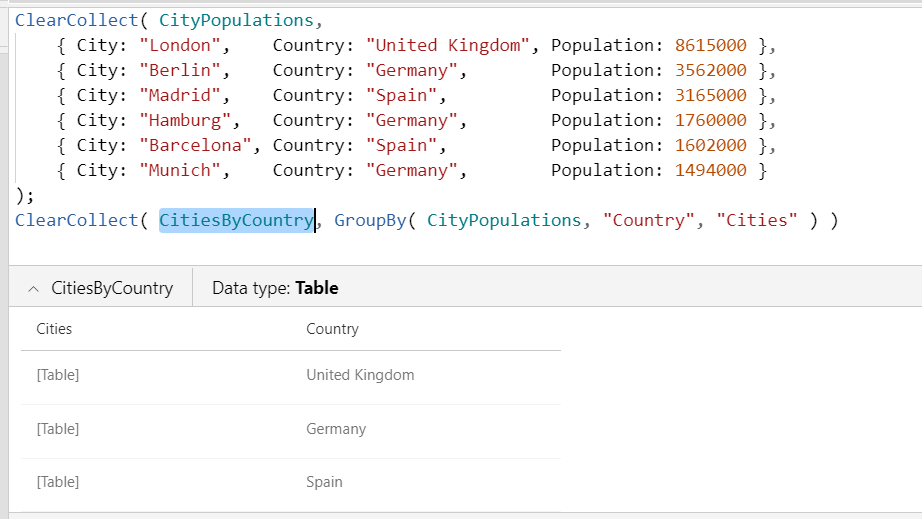This screenshot has width=922, height=519.
Task: Select the Spain cell in results table
Action: 324,482
